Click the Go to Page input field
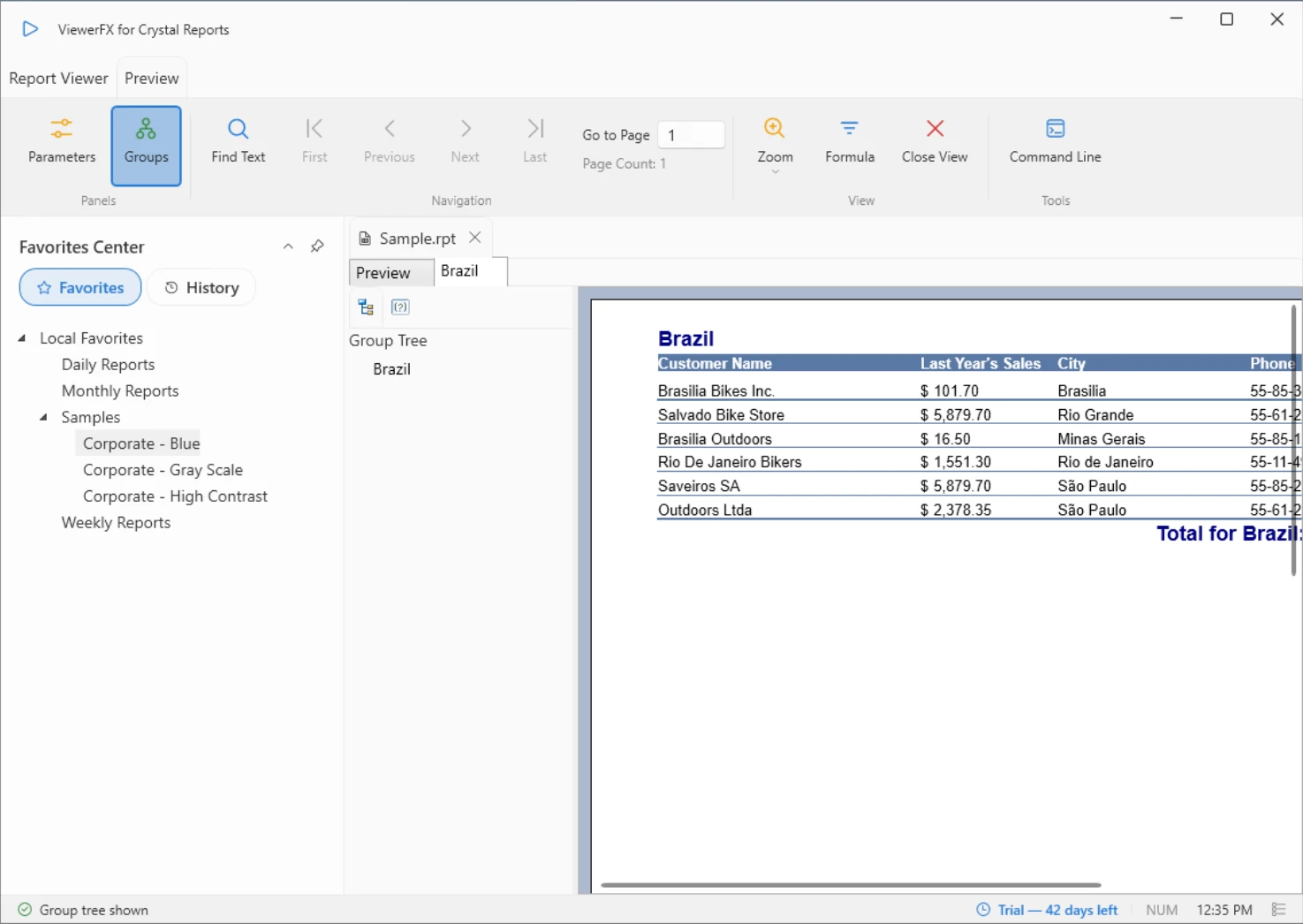 pyautogui.click(x=692, y=135)
